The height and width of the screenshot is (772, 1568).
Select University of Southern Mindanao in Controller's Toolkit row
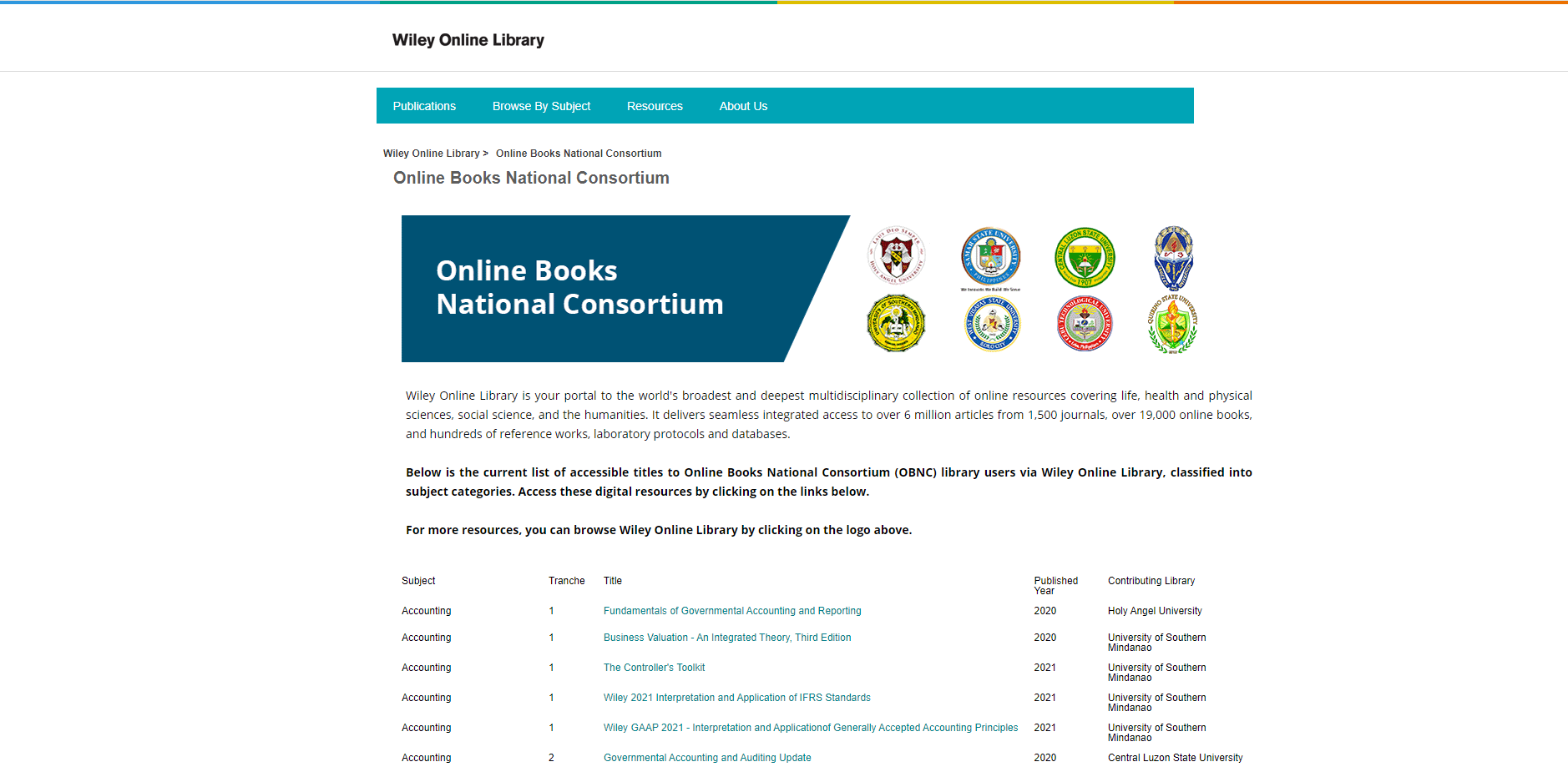point(1156,673)
